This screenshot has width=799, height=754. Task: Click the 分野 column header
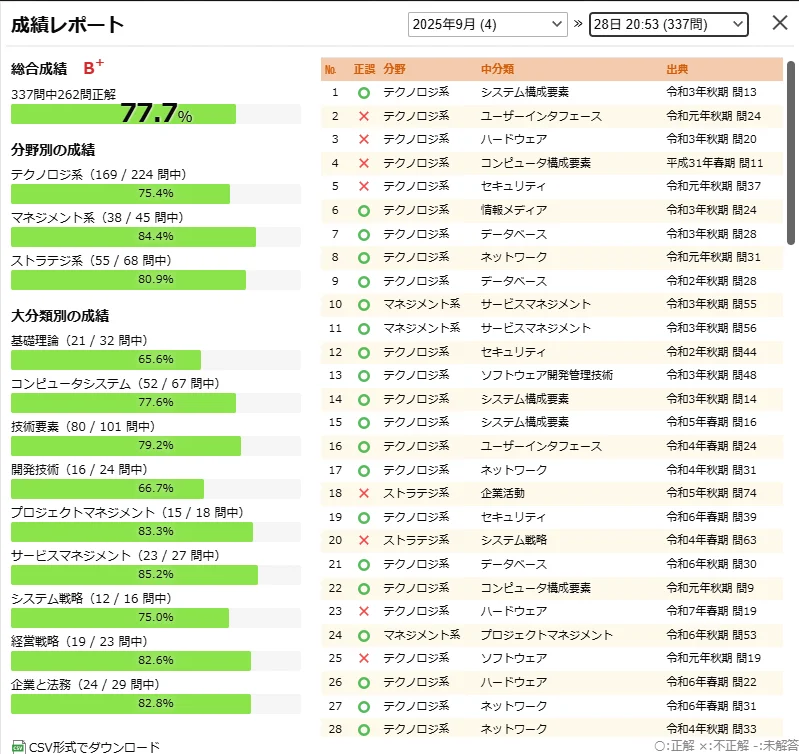[x=394, y=69]
